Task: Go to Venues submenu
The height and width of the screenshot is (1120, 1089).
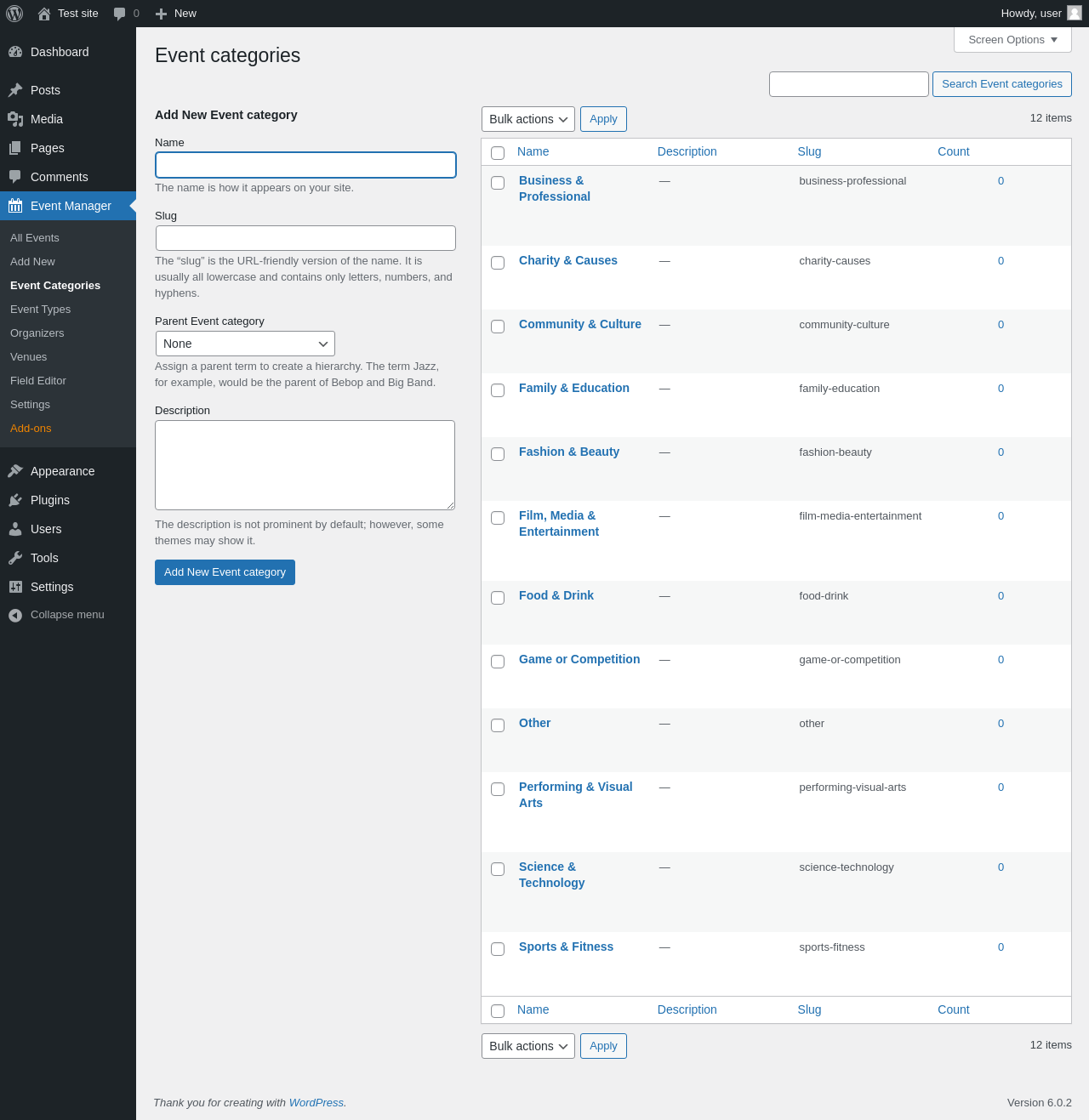Action: click(x=29, y=357)
